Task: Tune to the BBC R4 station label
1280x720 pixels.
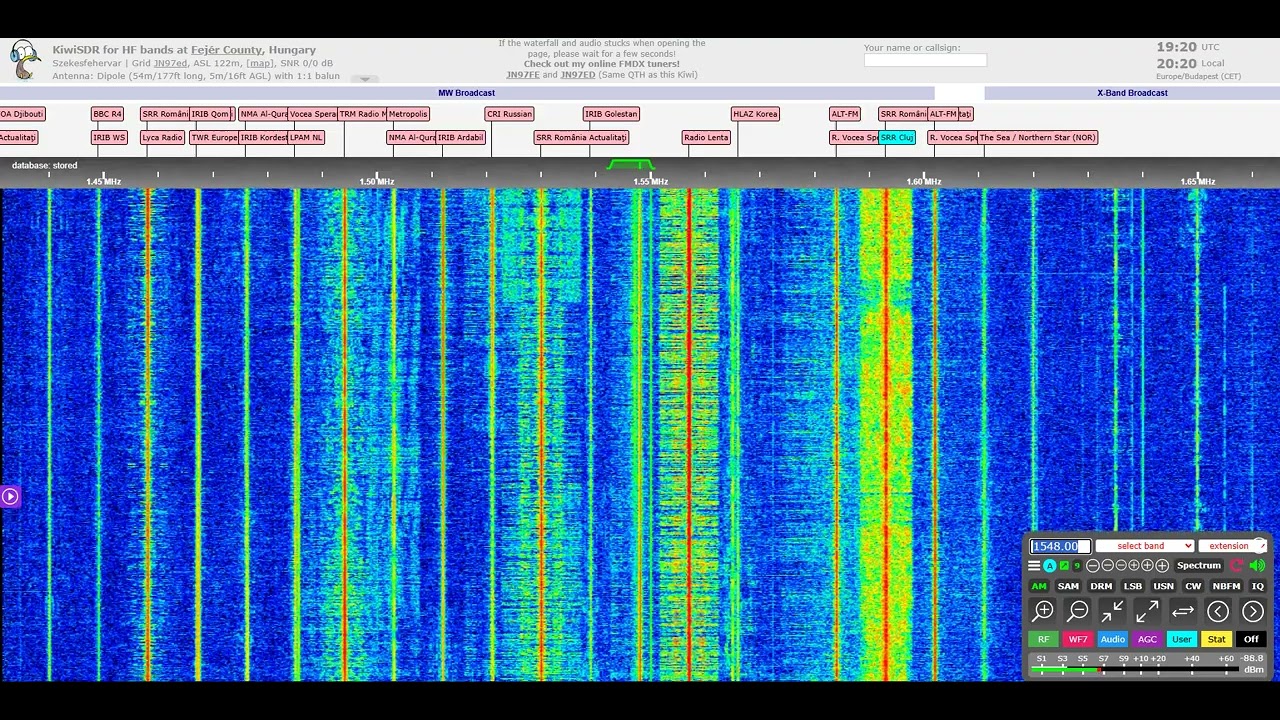Action: click(107, 114)
